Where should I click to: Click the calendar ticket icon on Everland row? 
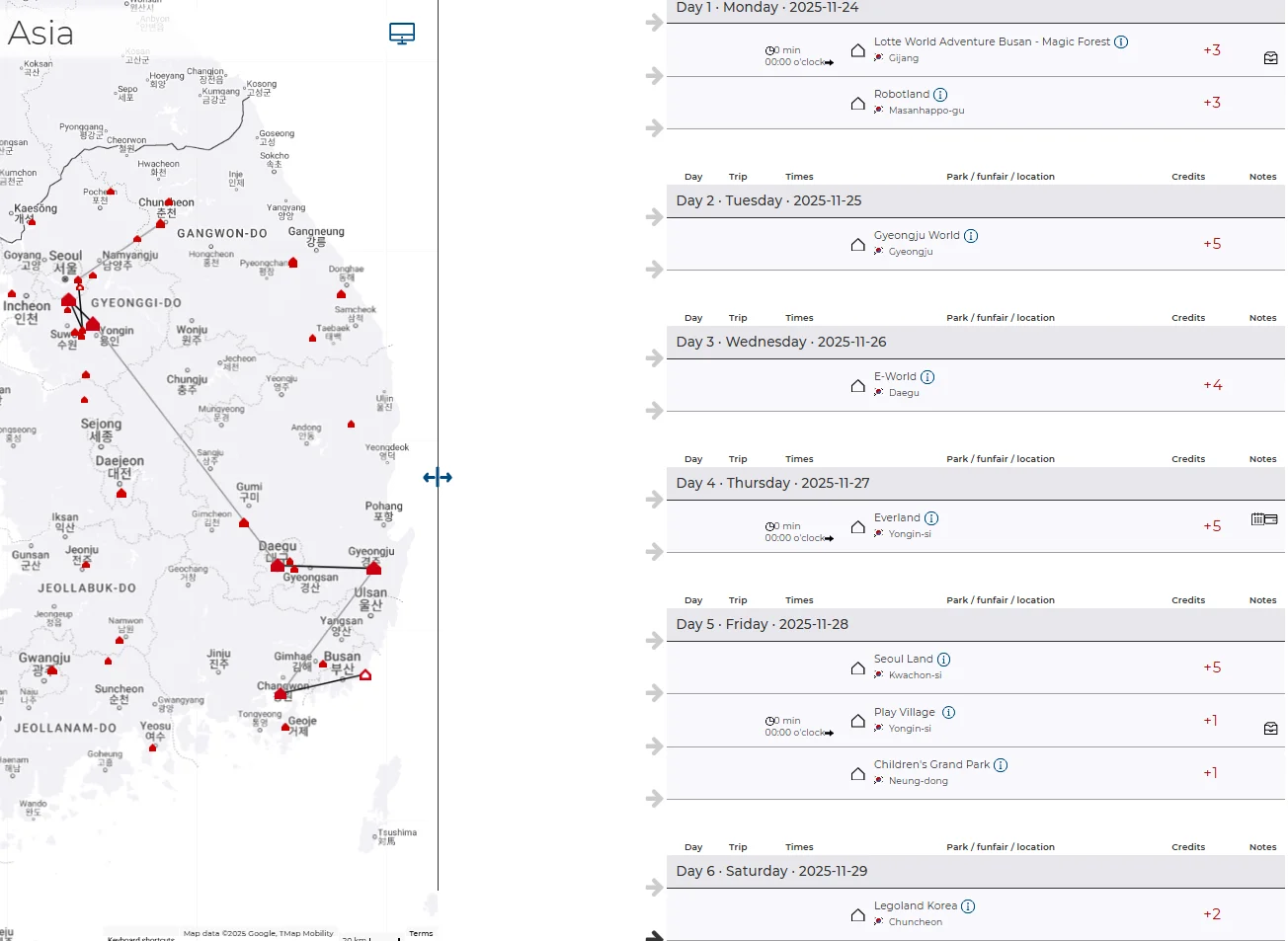[x=1263, y=519]
